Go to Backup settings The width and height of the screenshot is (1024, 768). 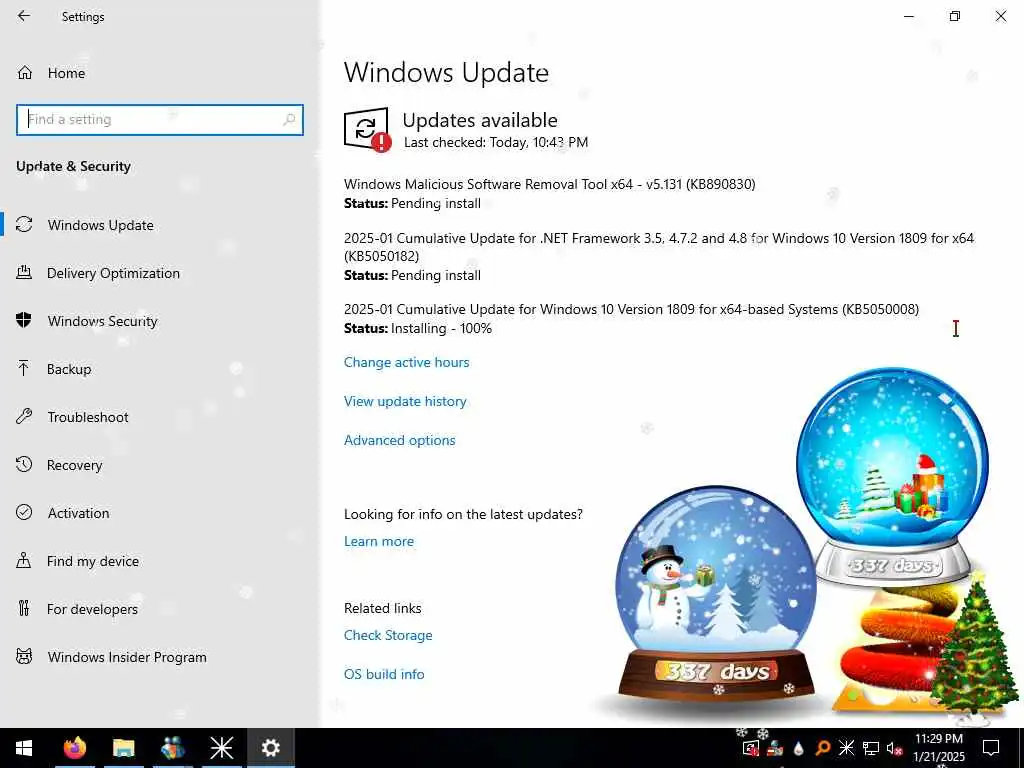click(x=69, y=369)
